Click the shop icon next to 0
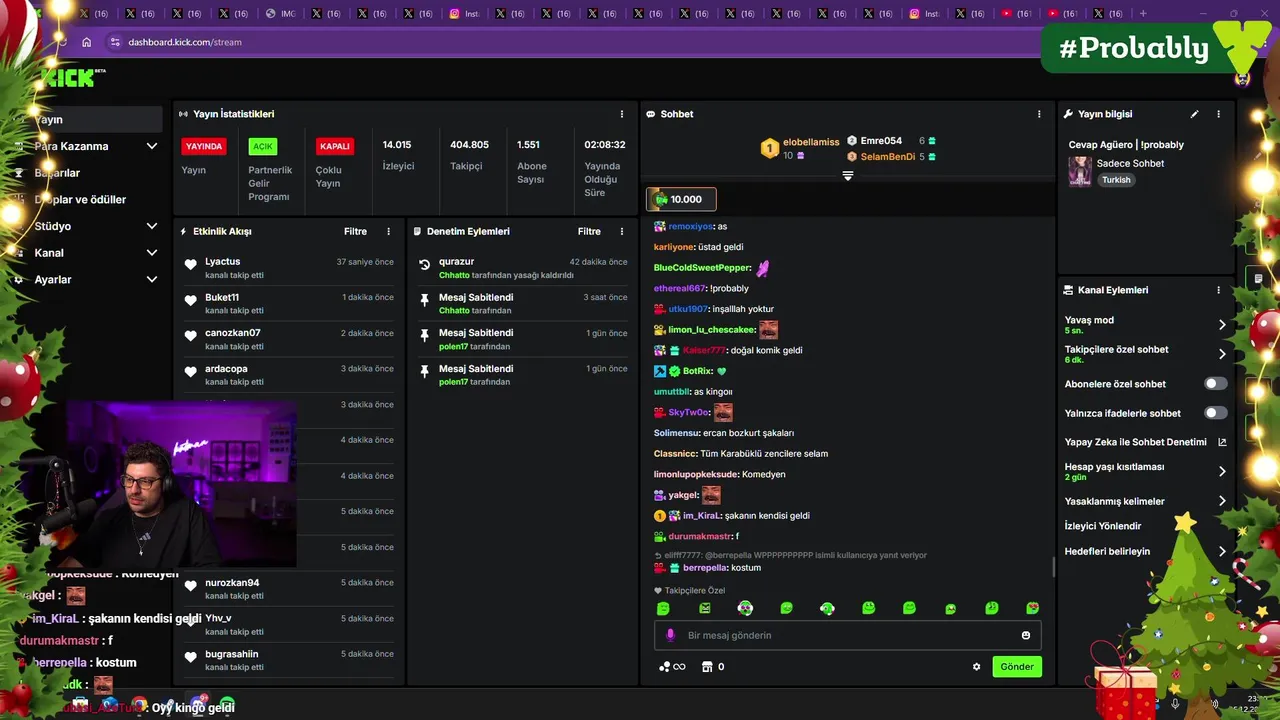The image size is (1280, 720). pyautogui.click(x=707, y=667)
